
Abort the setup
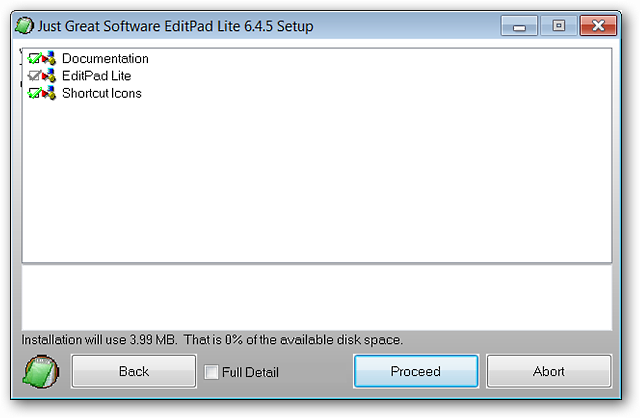click(549, 371)
